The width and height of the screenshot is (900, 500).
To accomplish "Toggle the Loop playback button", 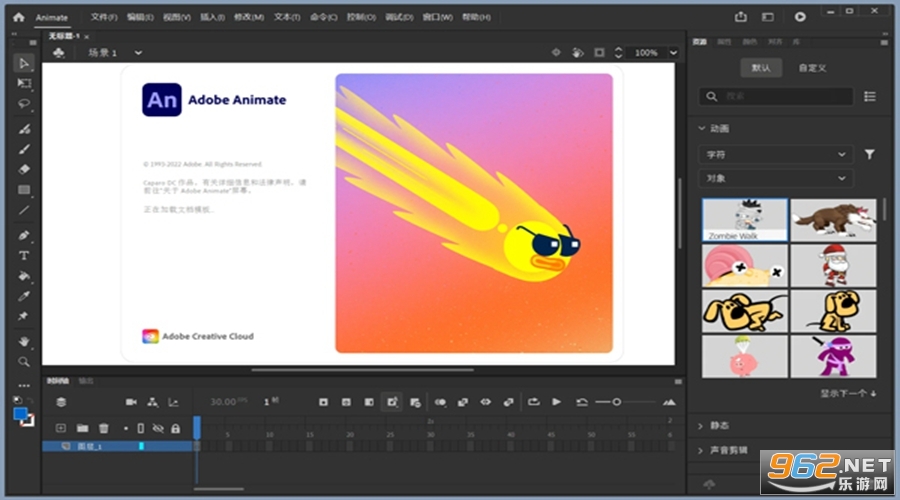I will coord(534,402).
